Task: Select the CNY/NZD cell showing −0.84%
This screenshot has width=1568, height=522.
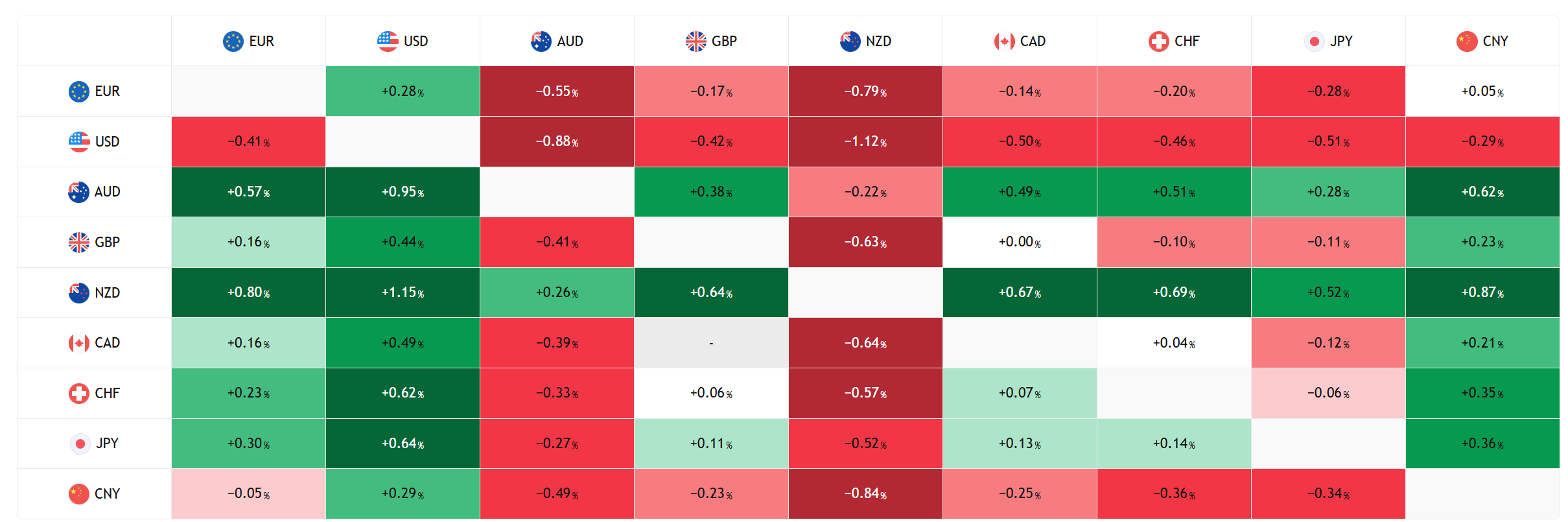Action: tap(865, 493)
